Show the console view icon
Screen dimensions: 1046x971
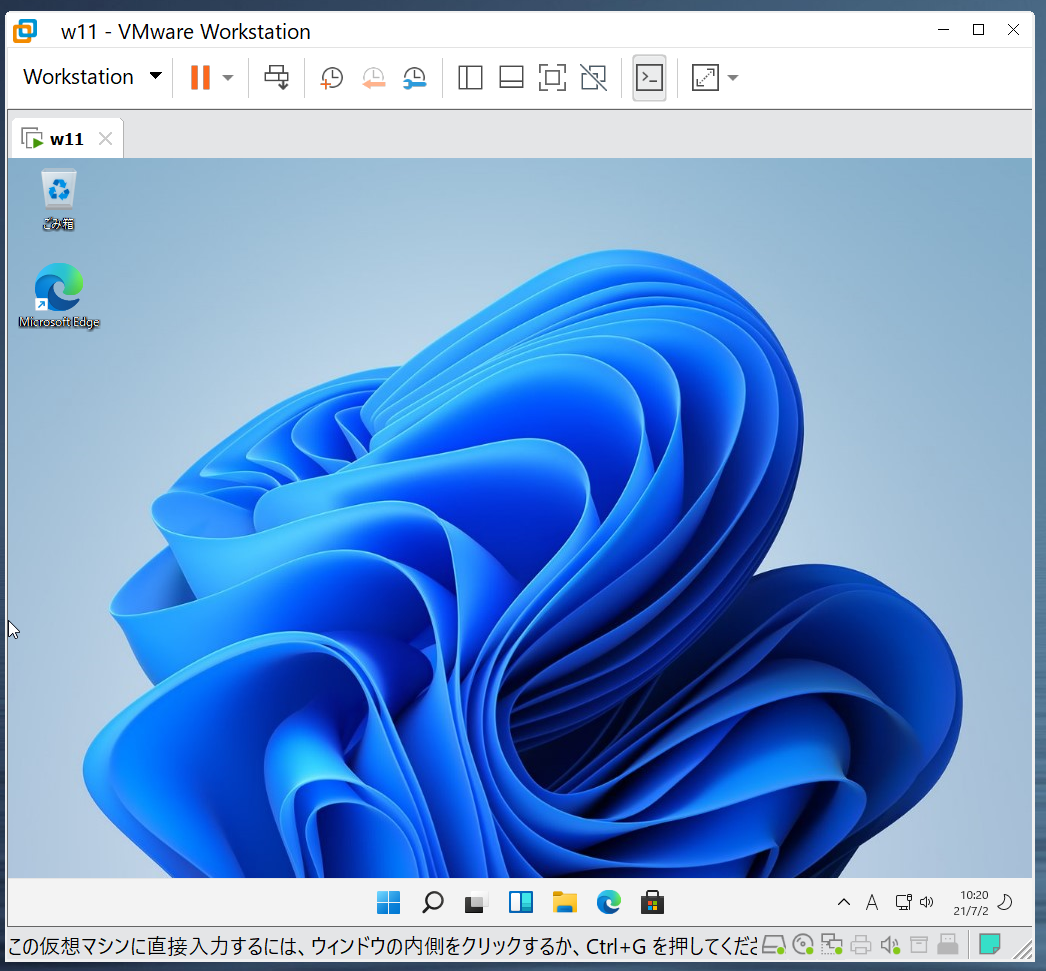click(x=649, y=77)
